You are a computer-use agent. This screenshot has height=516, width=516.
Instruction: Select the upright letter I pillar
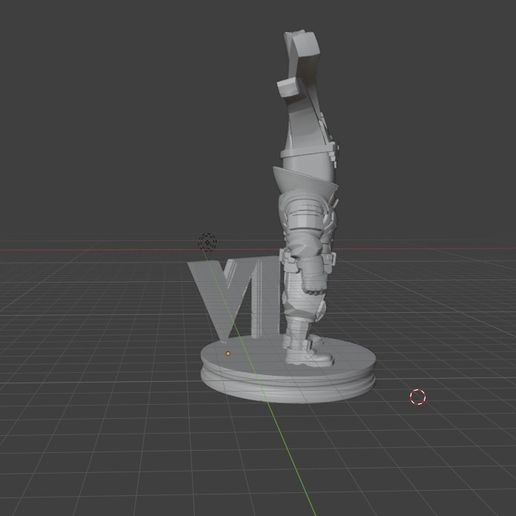(265, 297)
